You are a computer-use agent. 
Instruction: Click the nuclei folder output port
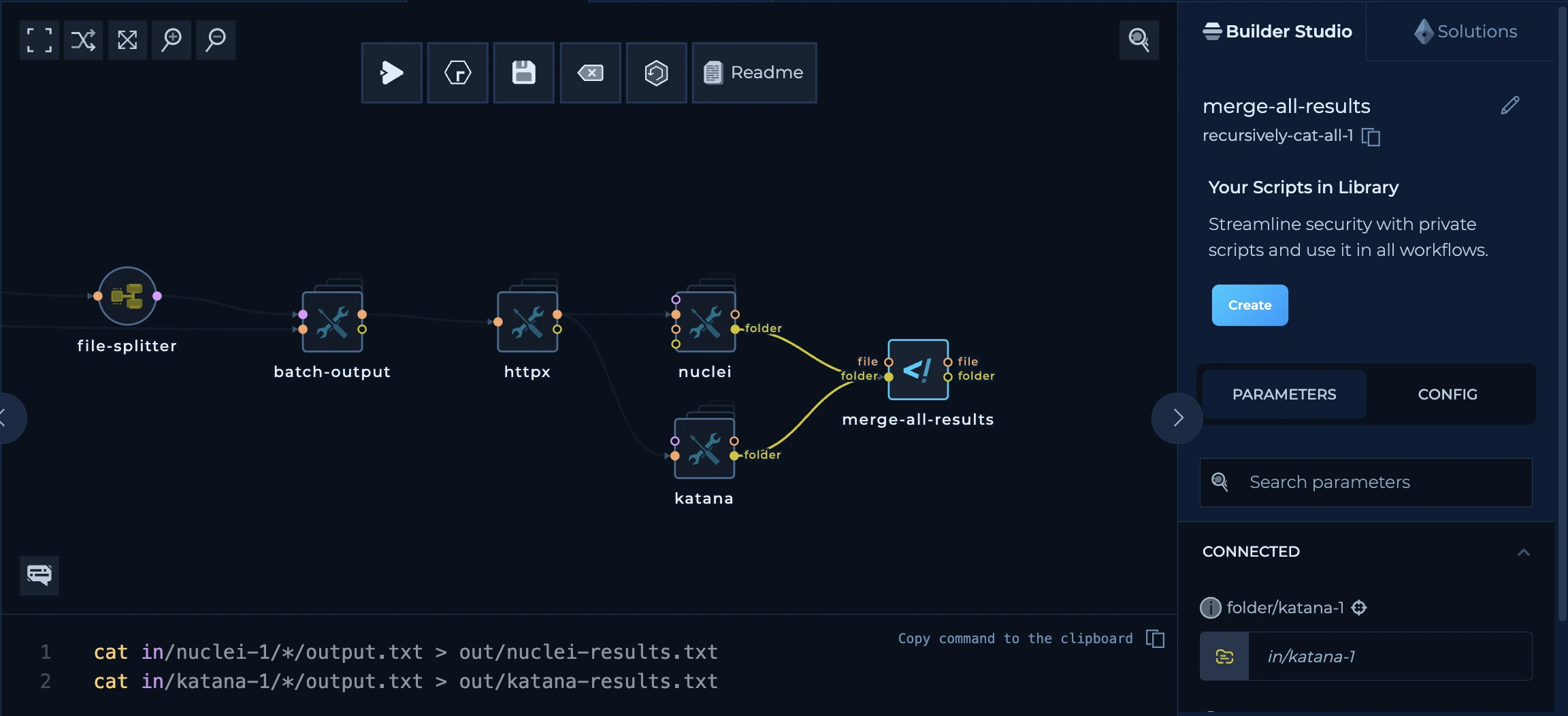(735, 329)
